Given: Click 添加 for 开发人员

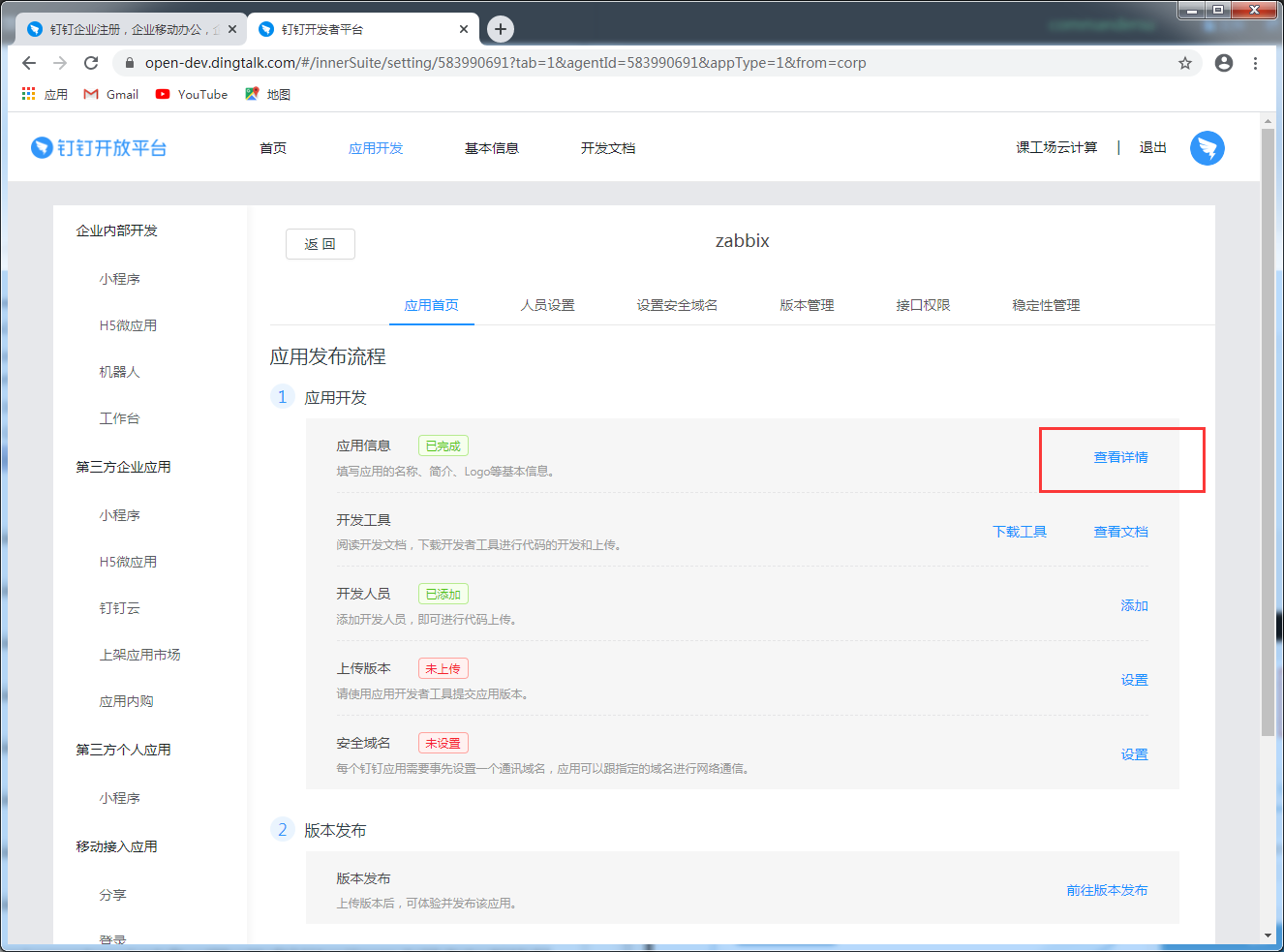Looking at the screenshot, I should pyautogui.click(x=1135, y=605).
